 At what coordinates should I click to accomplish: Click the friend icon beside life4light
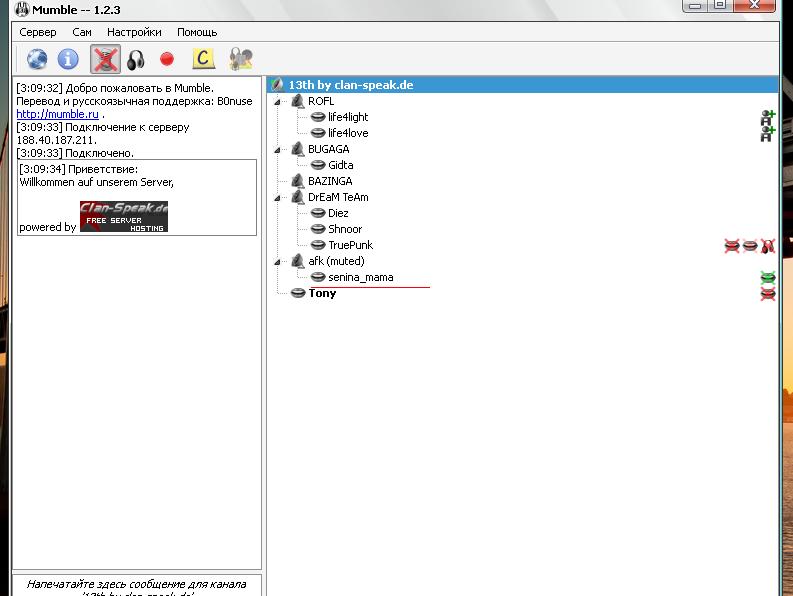767,117
